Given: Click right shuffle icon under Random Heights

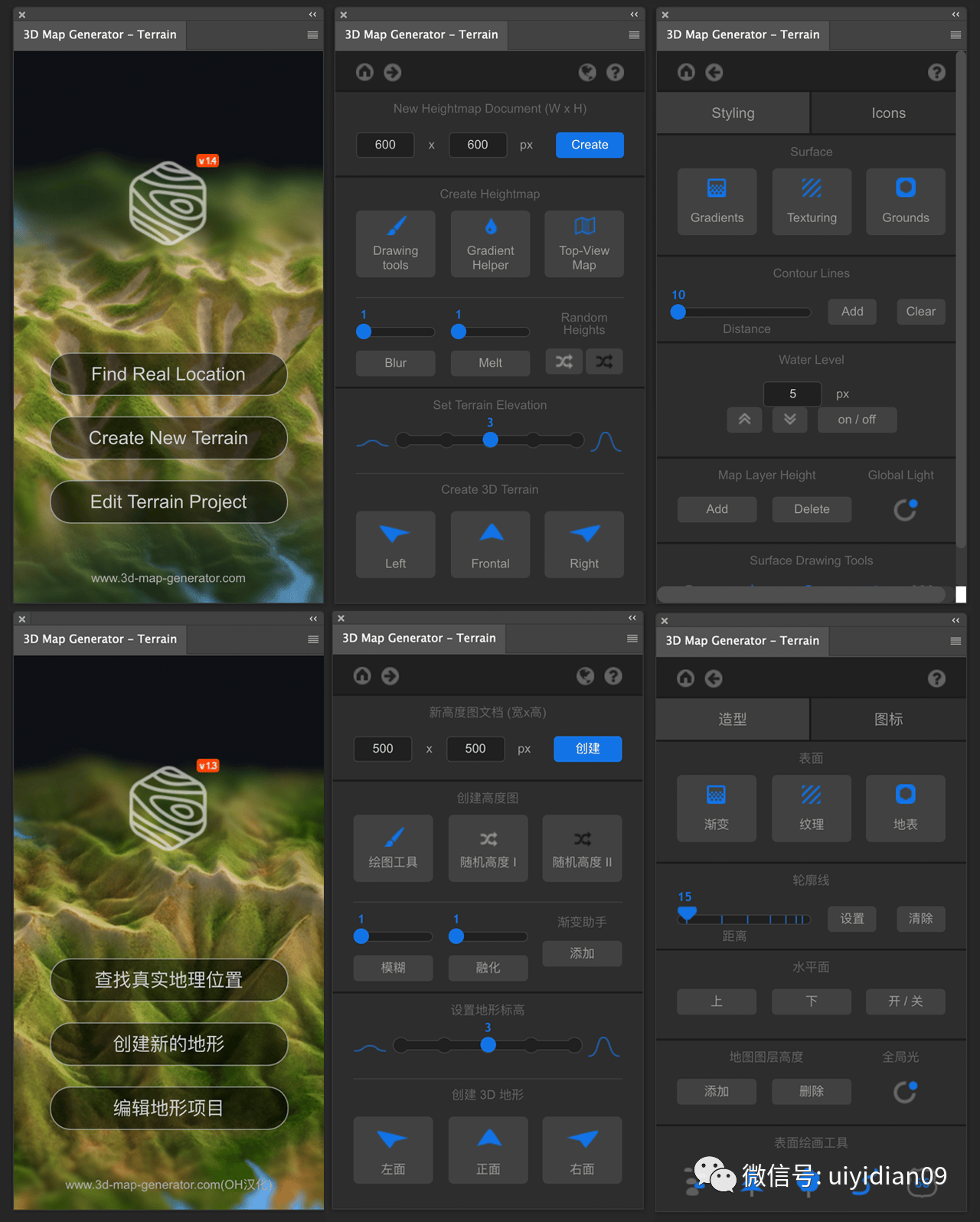Looking at the screenshot, I should coord(604,361).
